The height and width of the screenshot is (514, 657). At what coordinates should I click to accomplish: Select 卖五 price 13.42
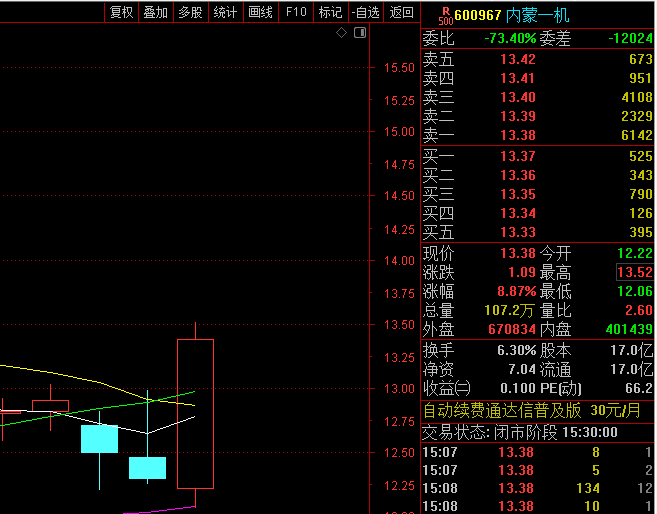(x=518, y=59)
